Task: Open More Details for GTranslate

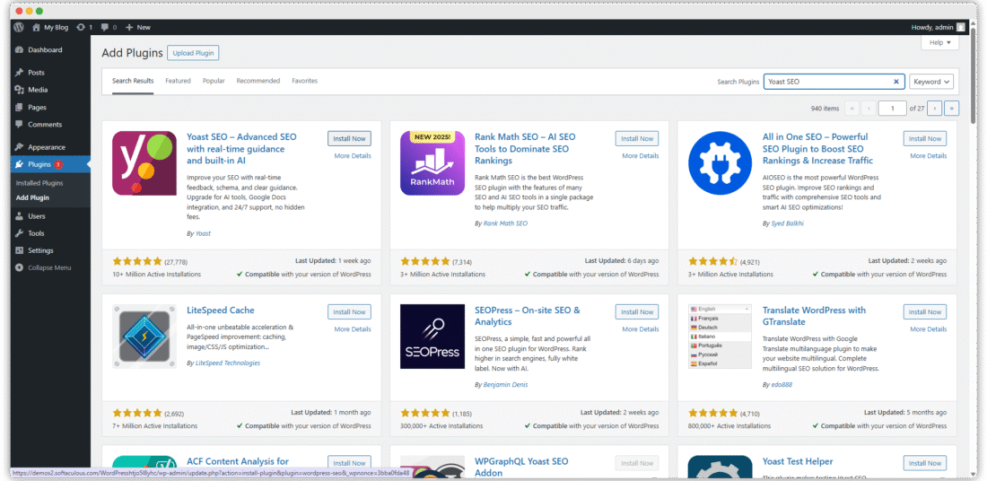Action: 928,329
